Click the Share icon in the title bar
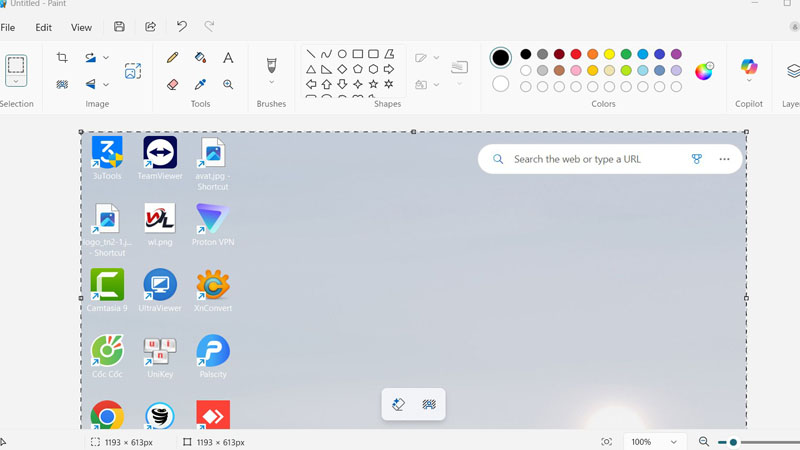 coord(151,27)
